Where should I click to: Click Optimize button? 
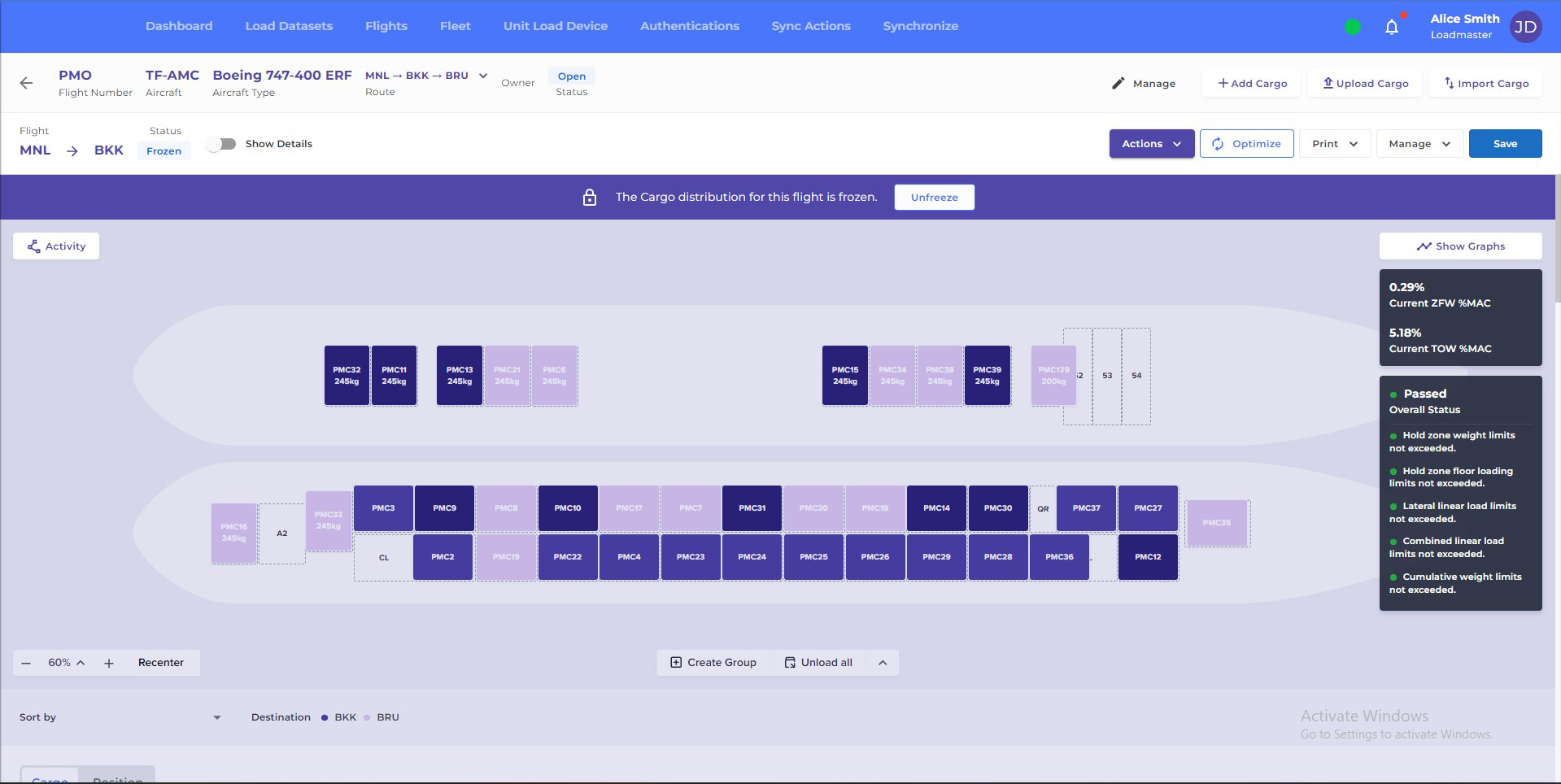1246,144
